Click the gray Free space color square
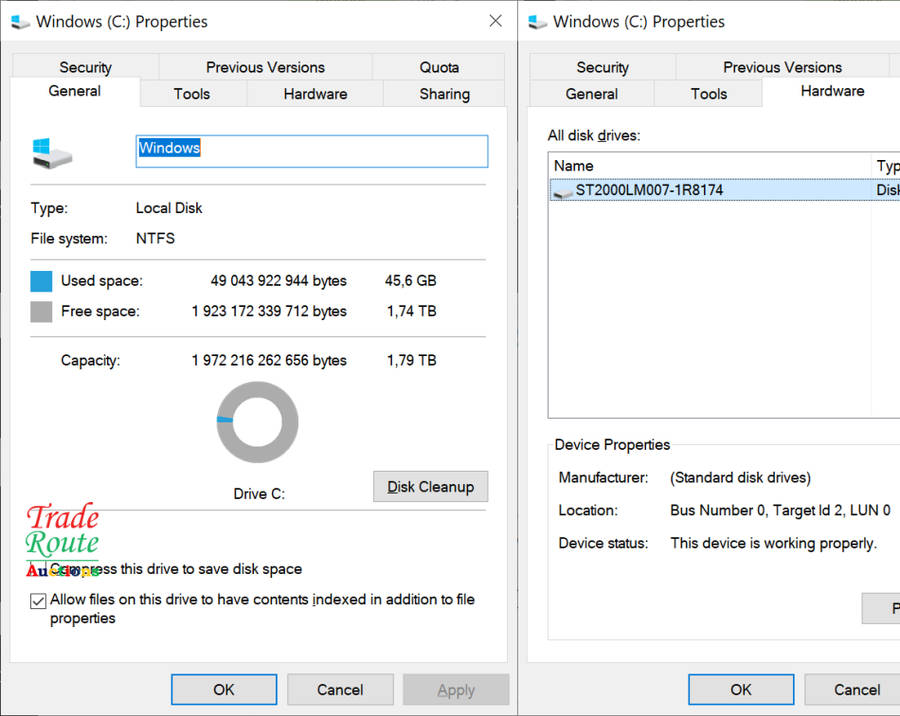 (x=41, y=312)
